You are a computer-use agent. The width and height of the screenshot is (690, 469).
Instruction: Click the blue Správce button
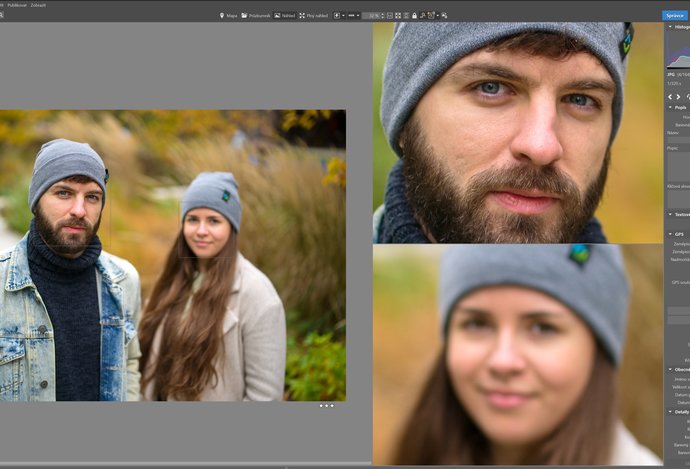675,16
